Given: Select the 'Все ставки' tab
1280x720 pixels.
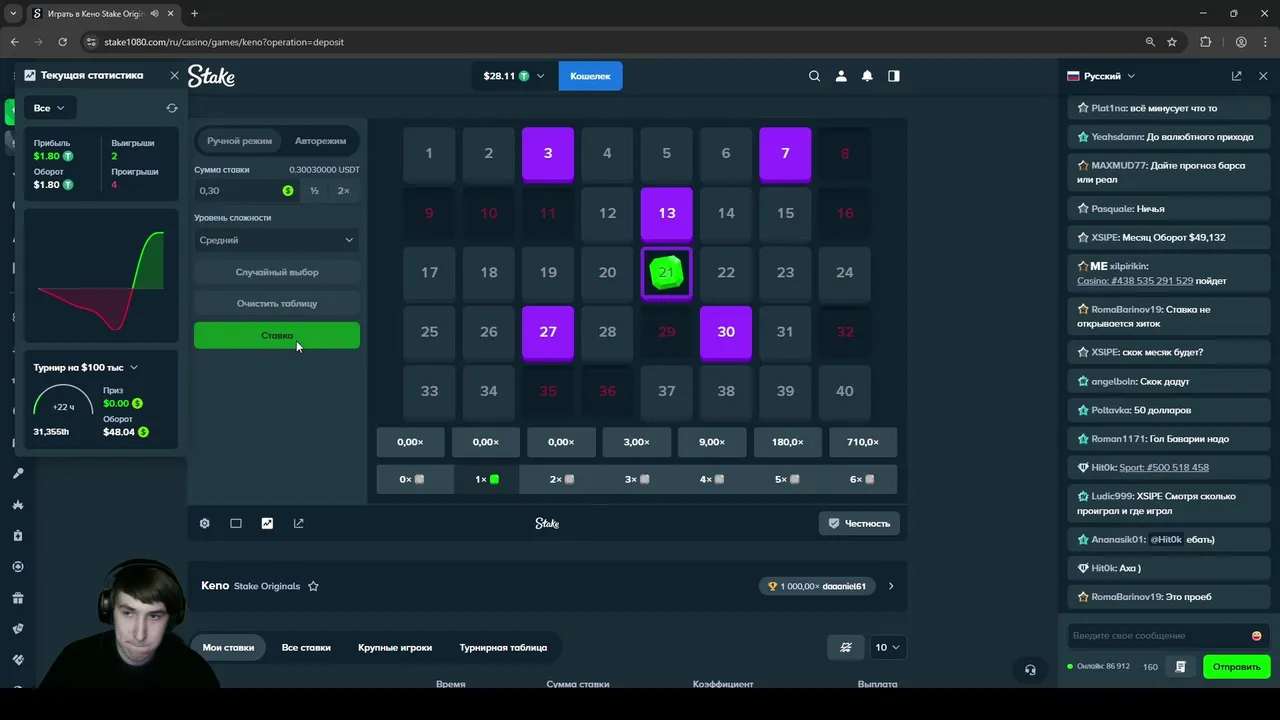Looking at the screenshot, I should tap(306, 647).
